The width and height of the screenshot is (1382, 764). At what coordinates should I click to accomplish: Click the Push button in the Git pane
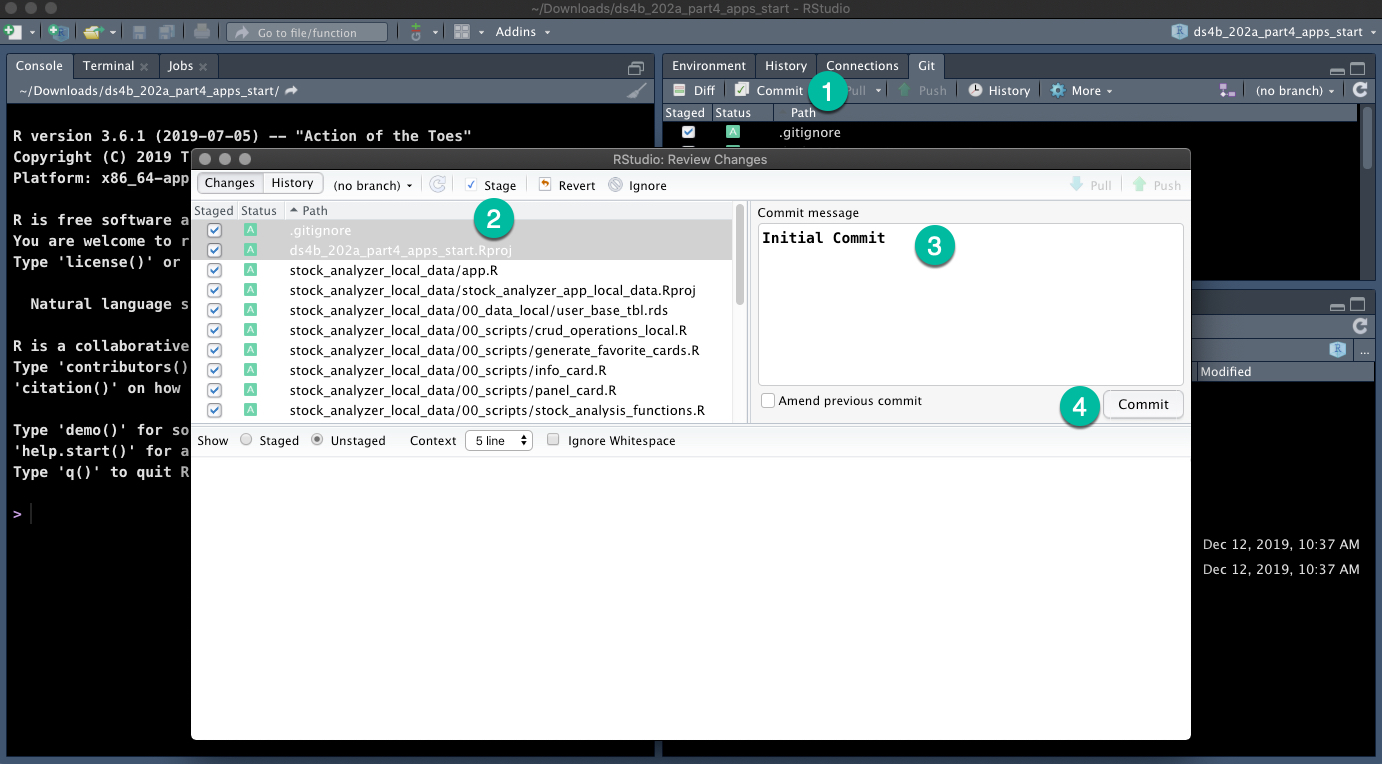point(922,91)
